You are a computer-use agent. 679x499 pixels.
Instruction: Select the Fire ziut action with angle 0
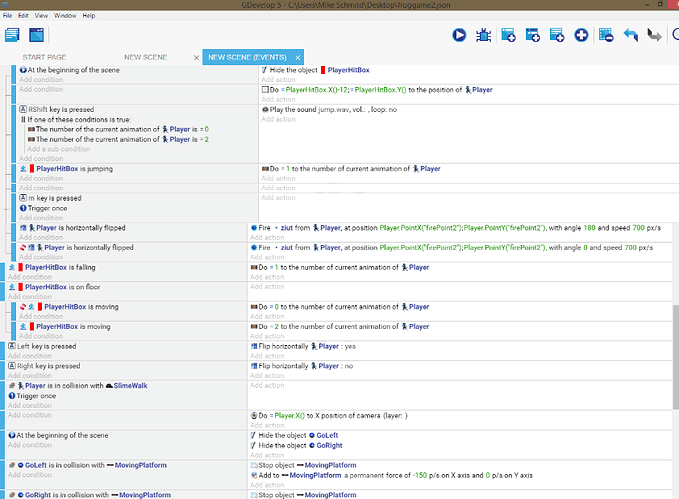[452, 247]
